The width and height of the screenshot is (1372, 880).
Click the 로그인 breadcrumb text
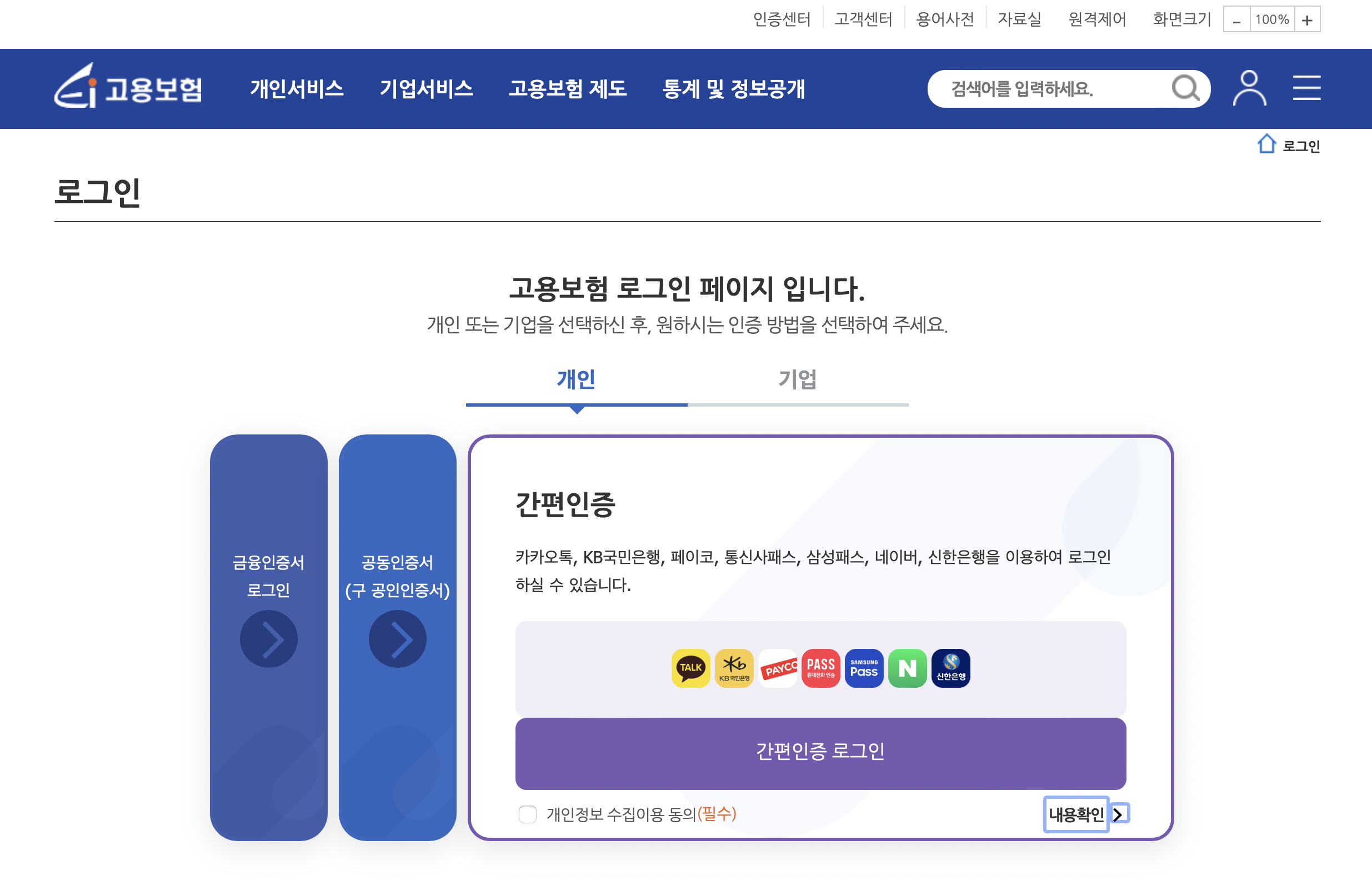pos(1301,146)
